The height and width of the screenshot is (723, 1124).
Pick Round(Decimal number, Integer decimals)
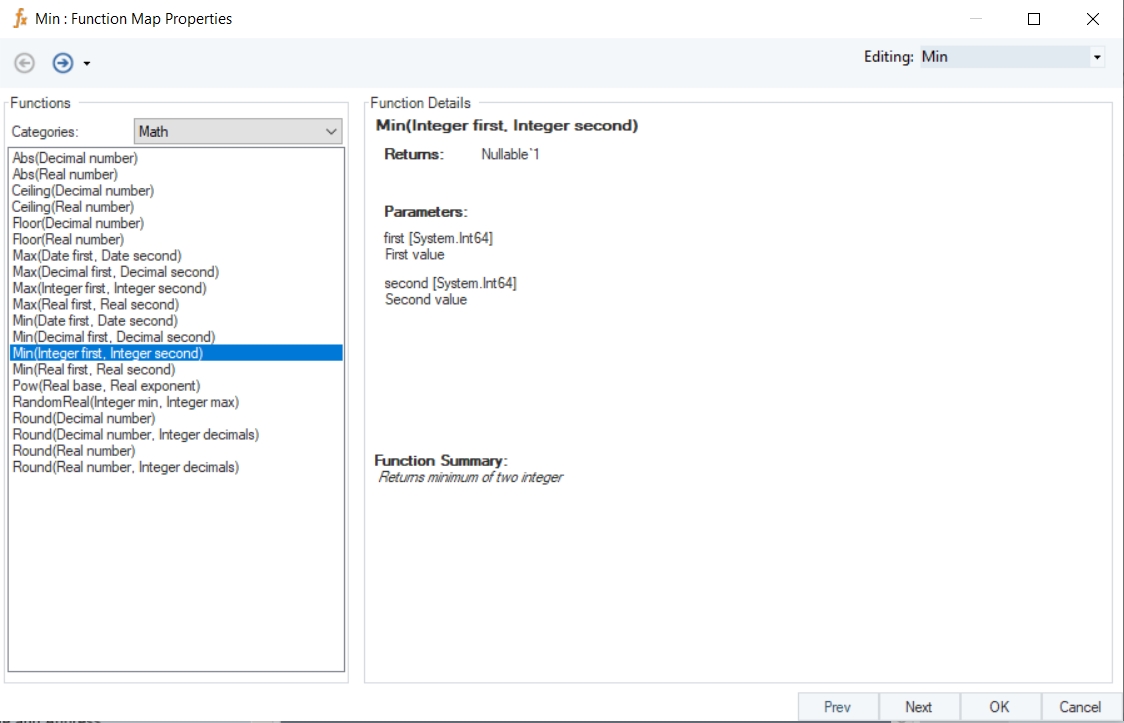coord(135,435)
